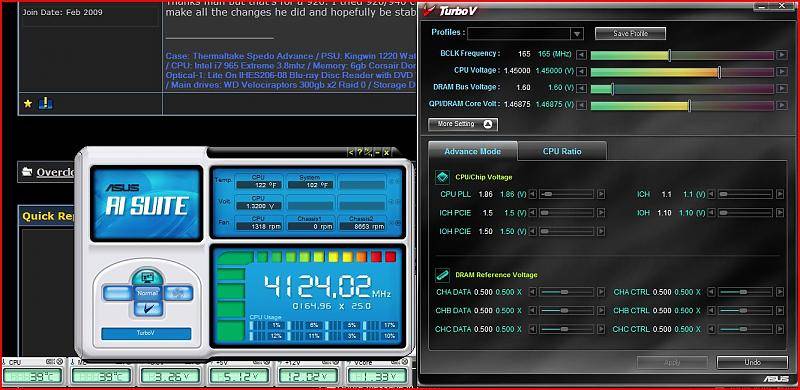Click the Undo button in TurboV
Image resolution: width=800 pixels, height=390 pixels.
[752, 362]
